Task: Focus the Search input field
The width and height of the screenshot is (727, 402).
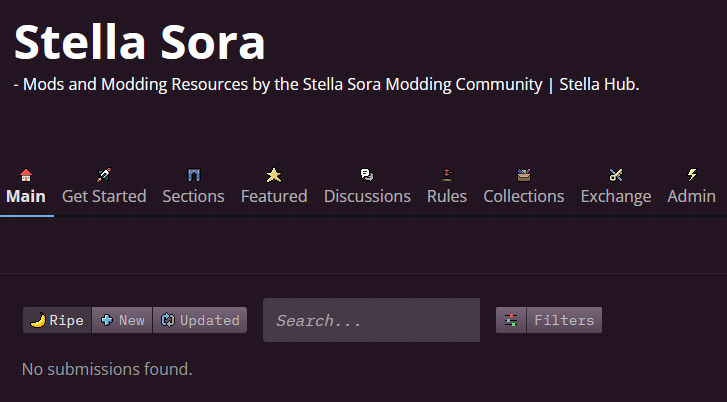Action: [x=371, y=320]
